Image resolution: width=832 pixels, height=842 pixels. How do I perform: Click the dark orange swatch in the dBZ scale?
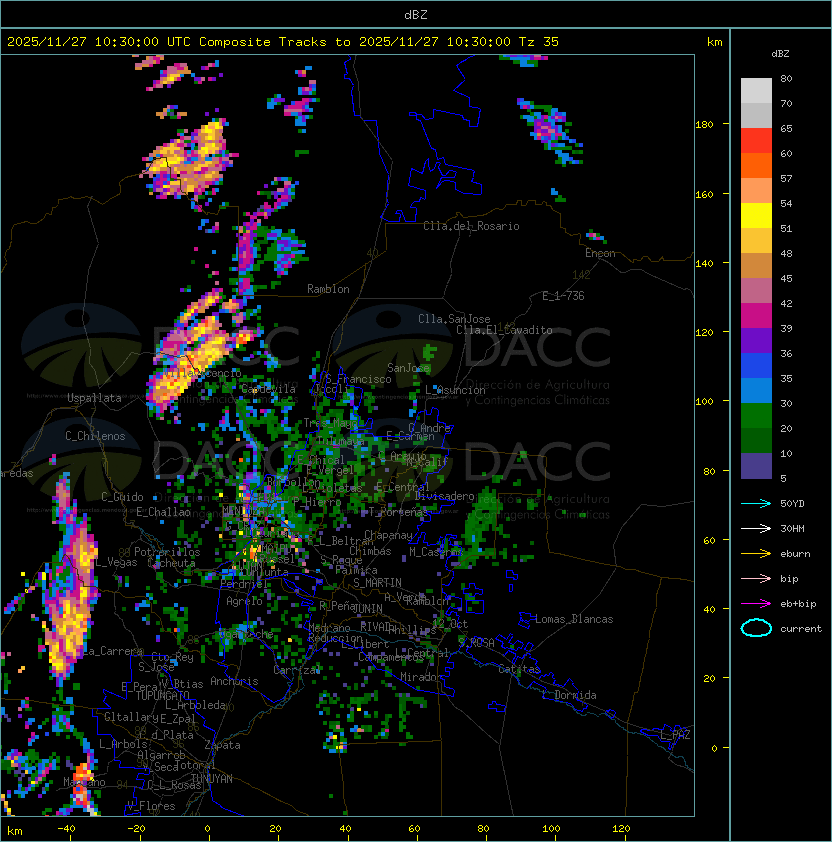tap(756, 165)
